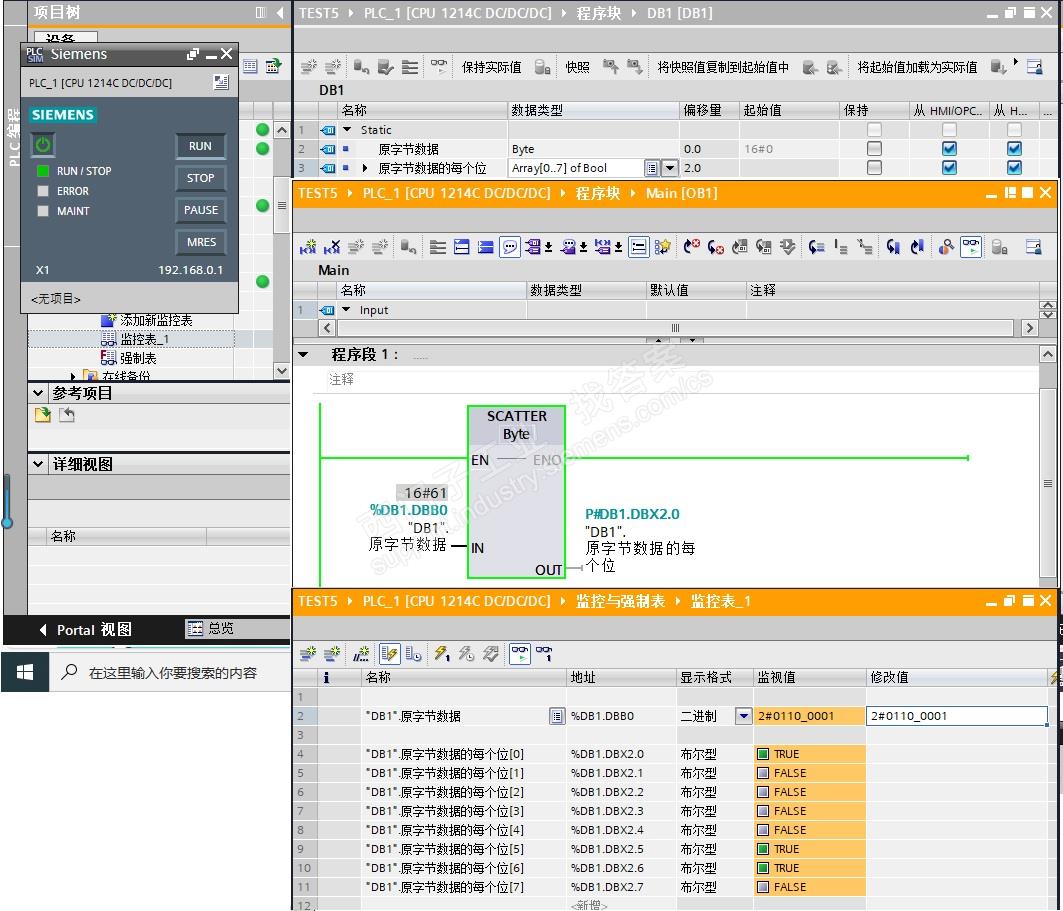Click open-reference-project icon under 参考项目

[x=43, y=415]
